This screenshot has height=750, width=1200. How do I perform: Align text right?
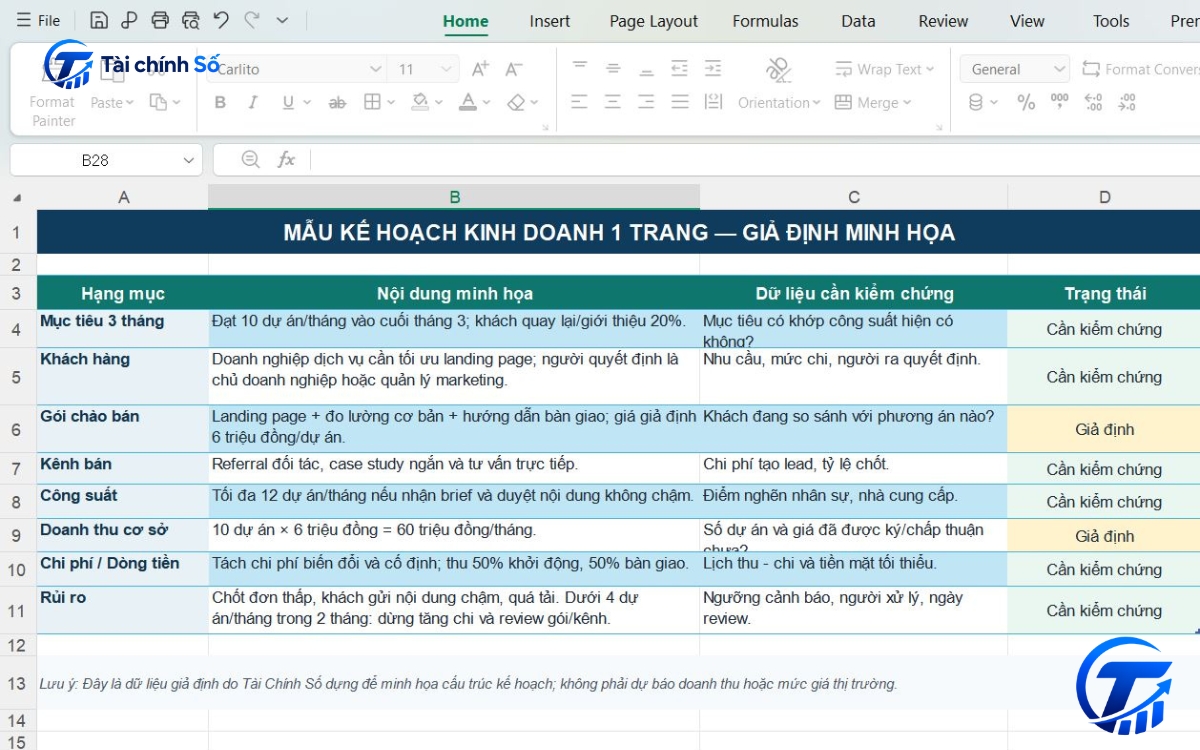pos(646,102)
